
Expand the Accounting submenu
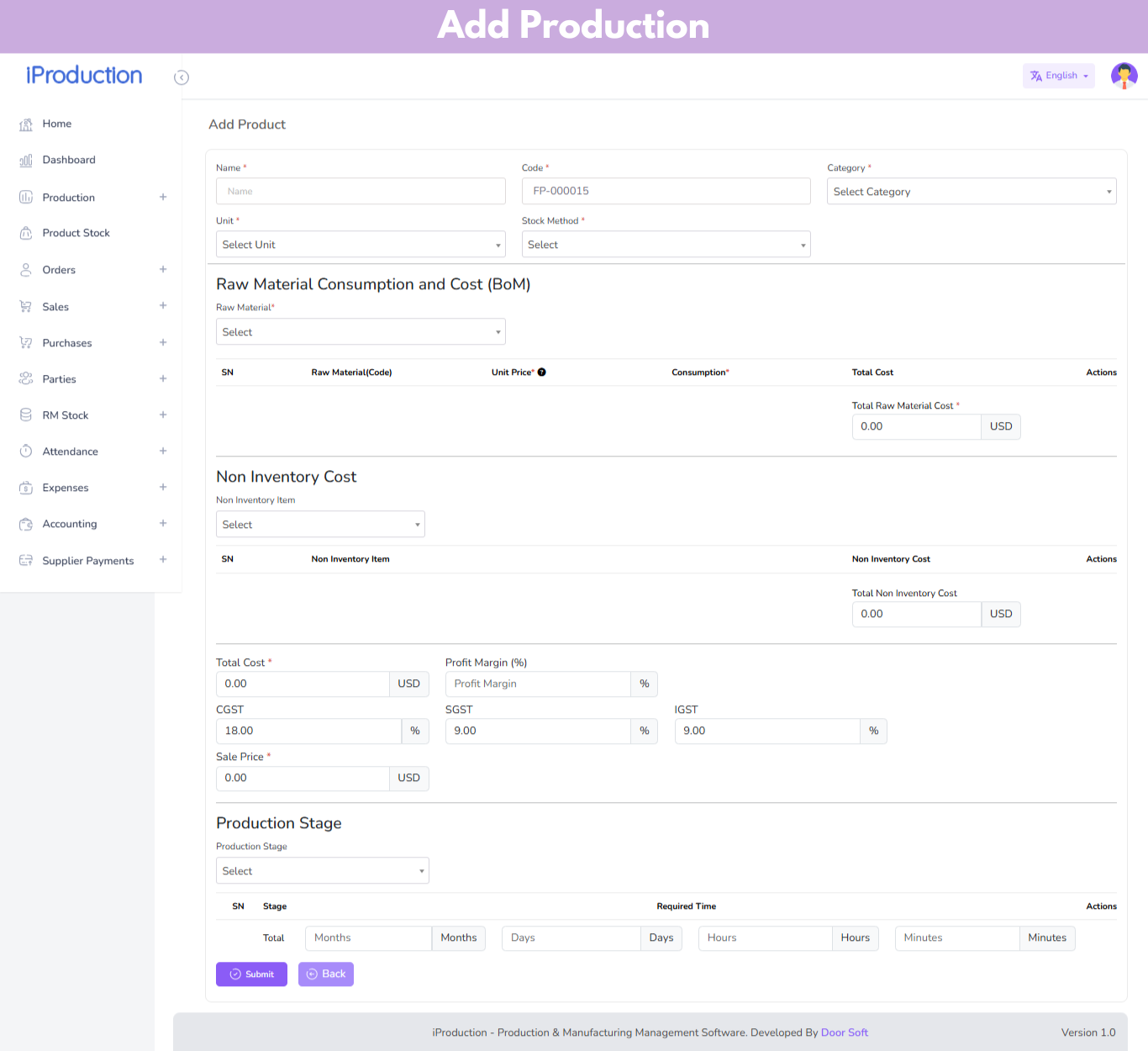coord(163,524)
